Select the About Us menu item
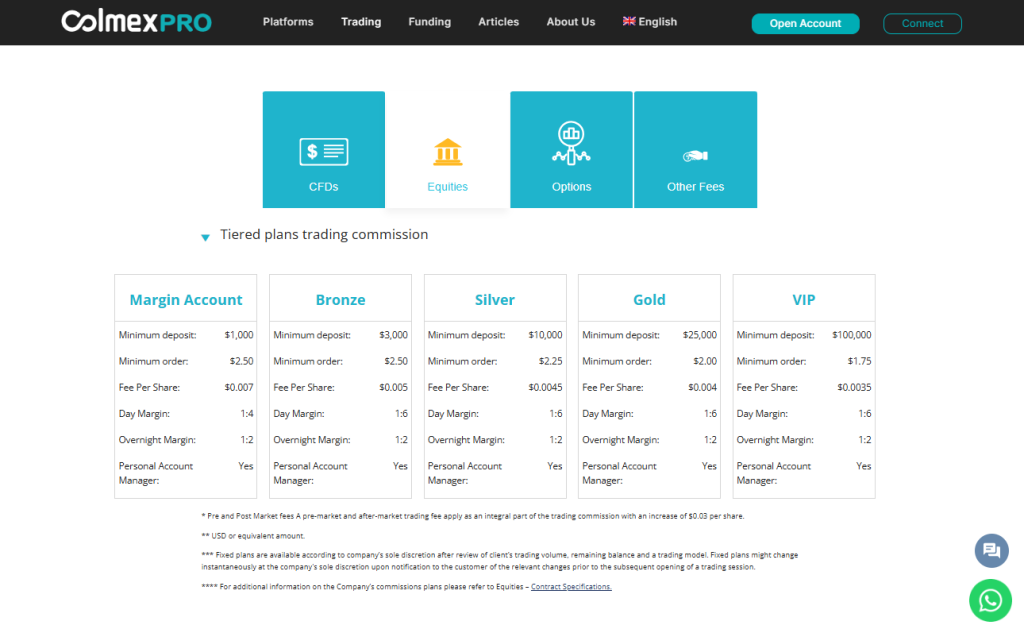This screenshot has width=1024, height=629. 570,21
